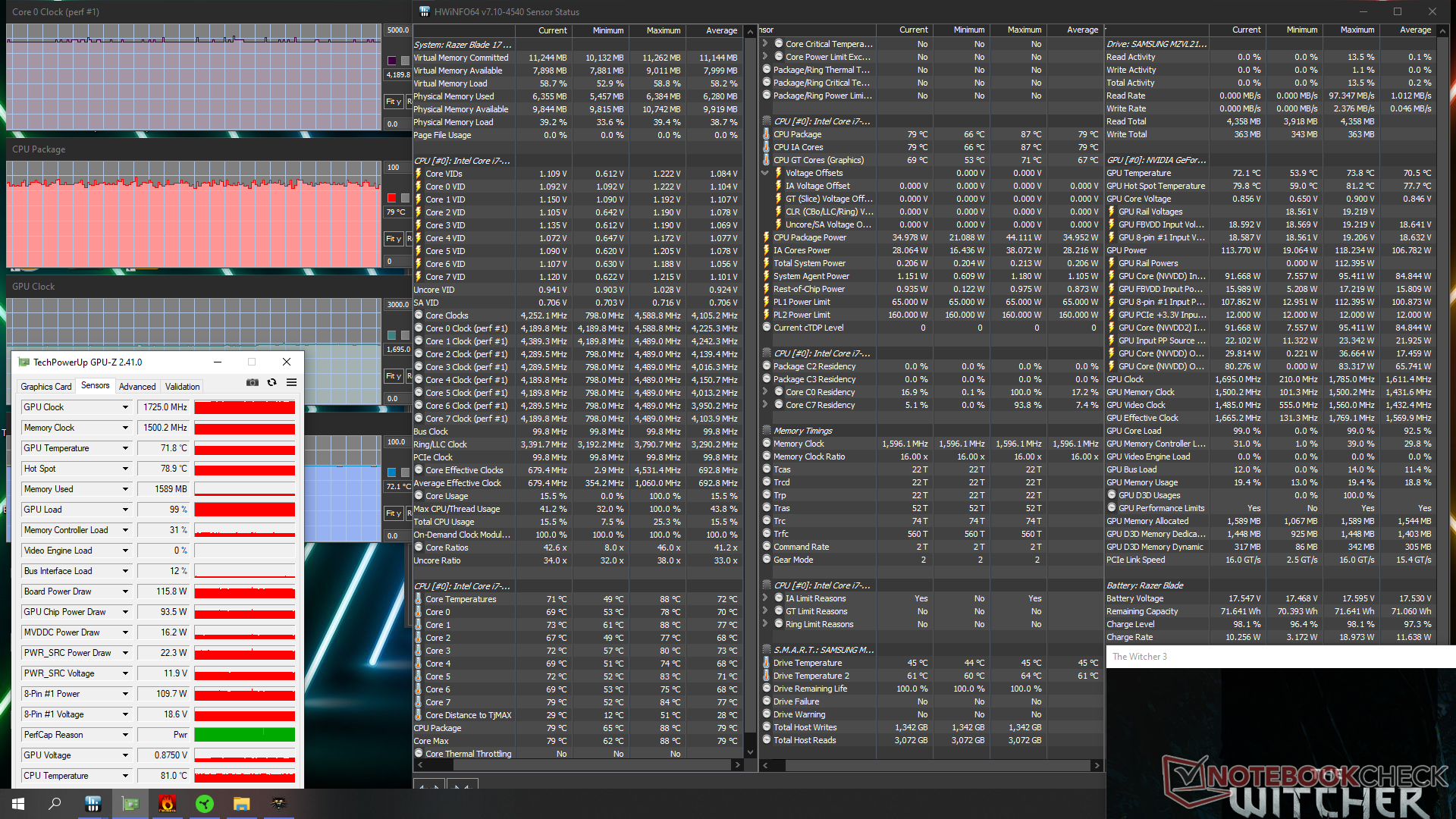Click GPU-Z screenshot camera icon

[x=253, y=383]
